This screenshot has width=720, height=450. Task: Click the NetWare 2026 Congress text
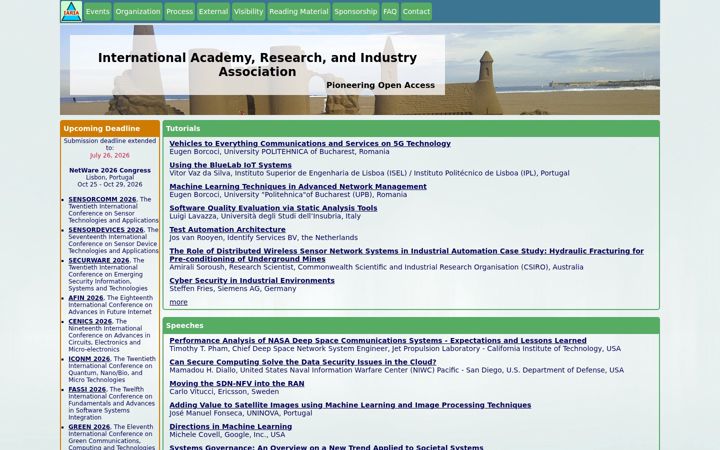[x=110, y=170]
